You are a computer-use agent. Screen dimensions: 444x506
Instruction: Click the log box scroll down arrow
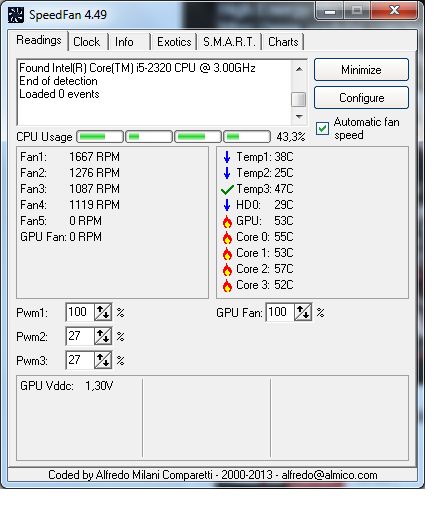(299, 117)
